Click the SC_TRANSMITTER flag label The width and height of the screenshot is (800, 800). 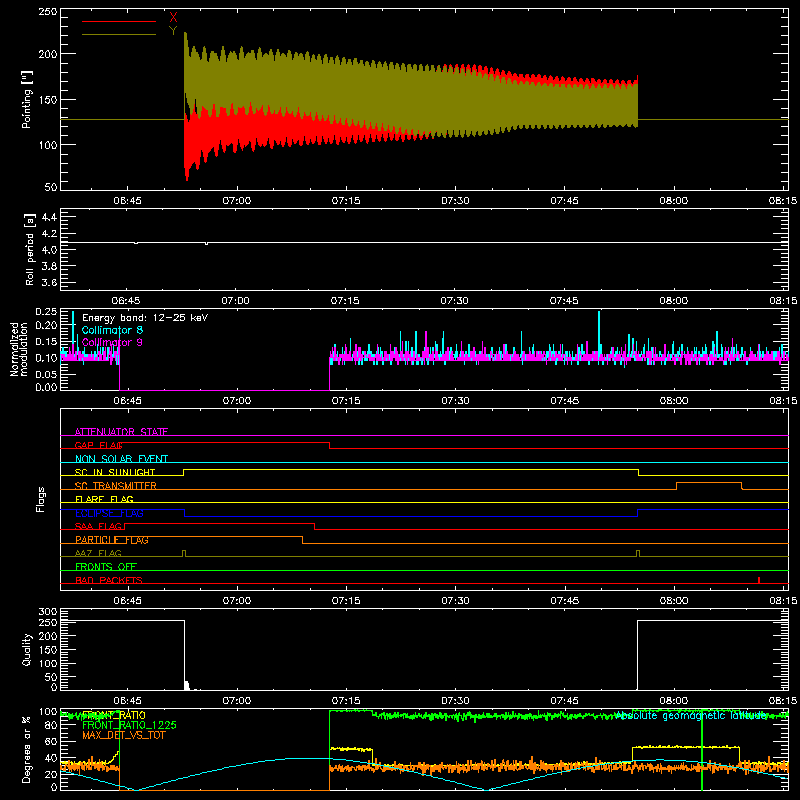(115, 486)
